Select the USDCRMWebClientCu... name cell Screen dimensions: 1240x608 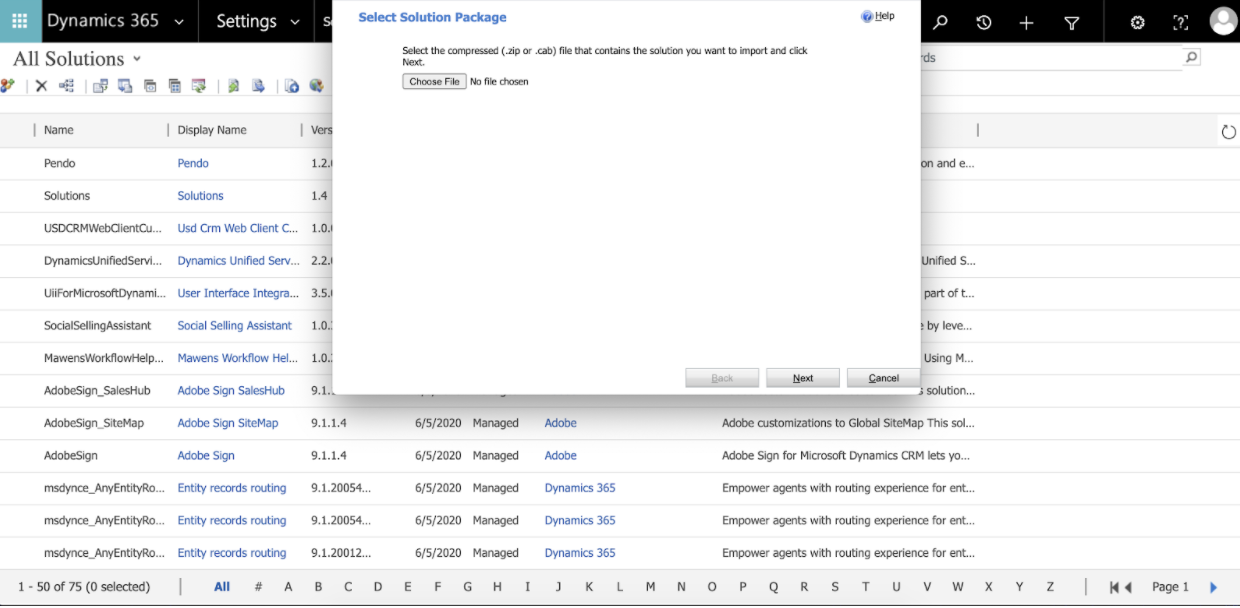[x=103, y=228]
